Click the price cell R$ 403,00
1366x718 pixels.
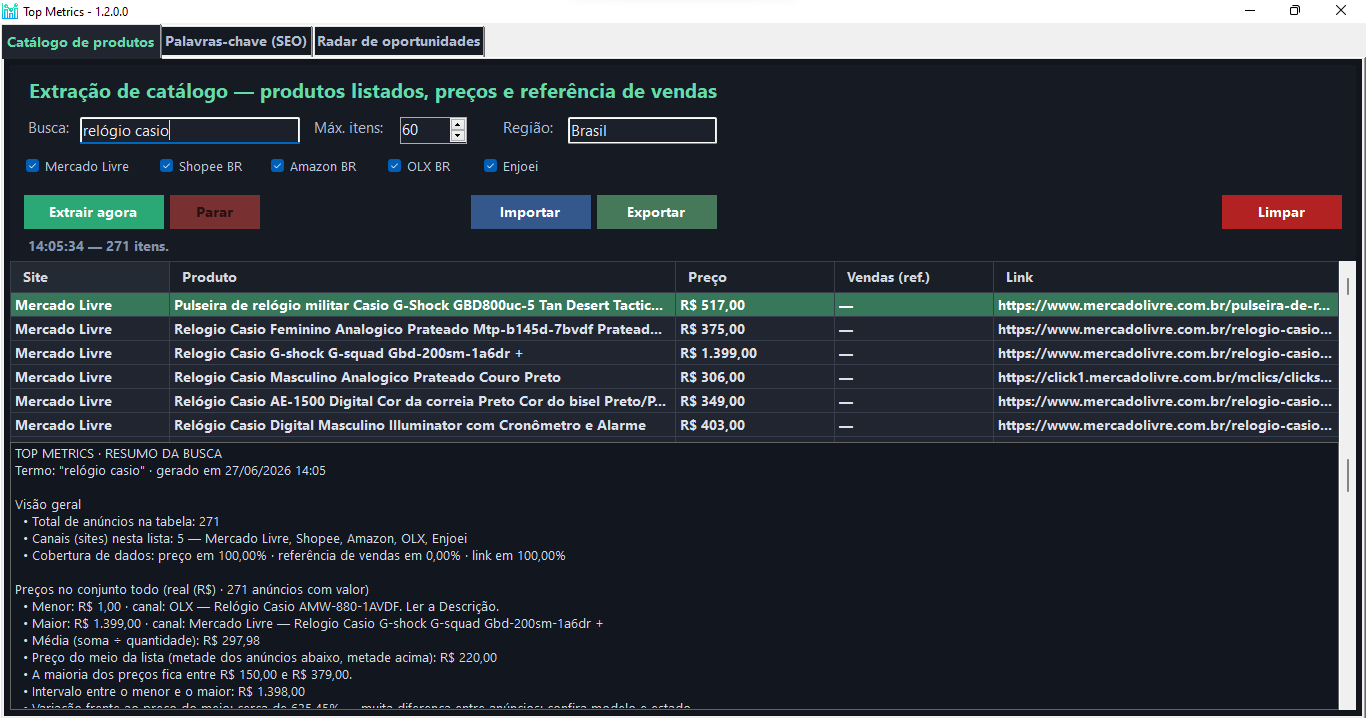755,425
